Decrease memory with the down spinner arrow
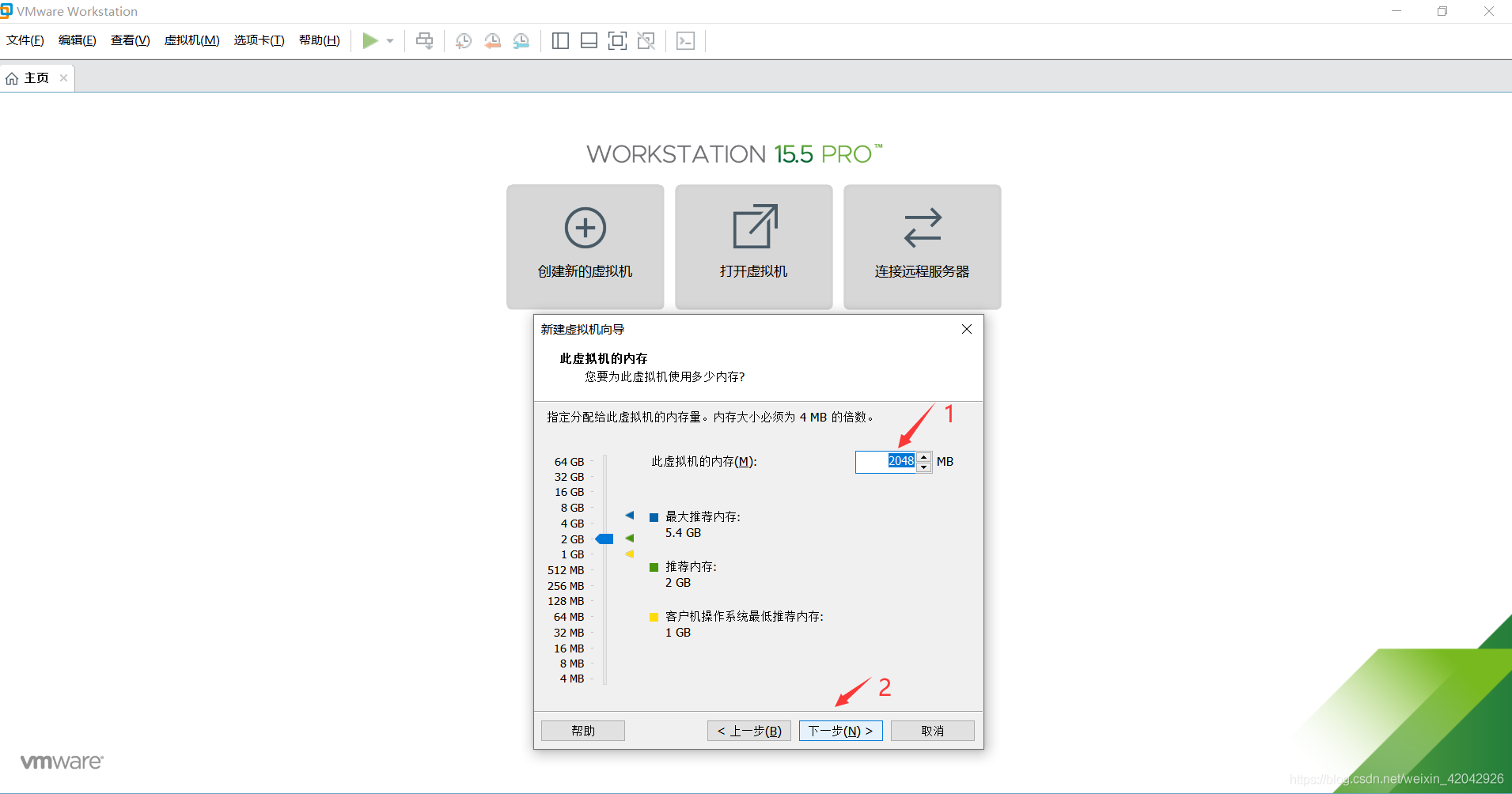This screenshot has width=1512, height=794. coord(924,467)
